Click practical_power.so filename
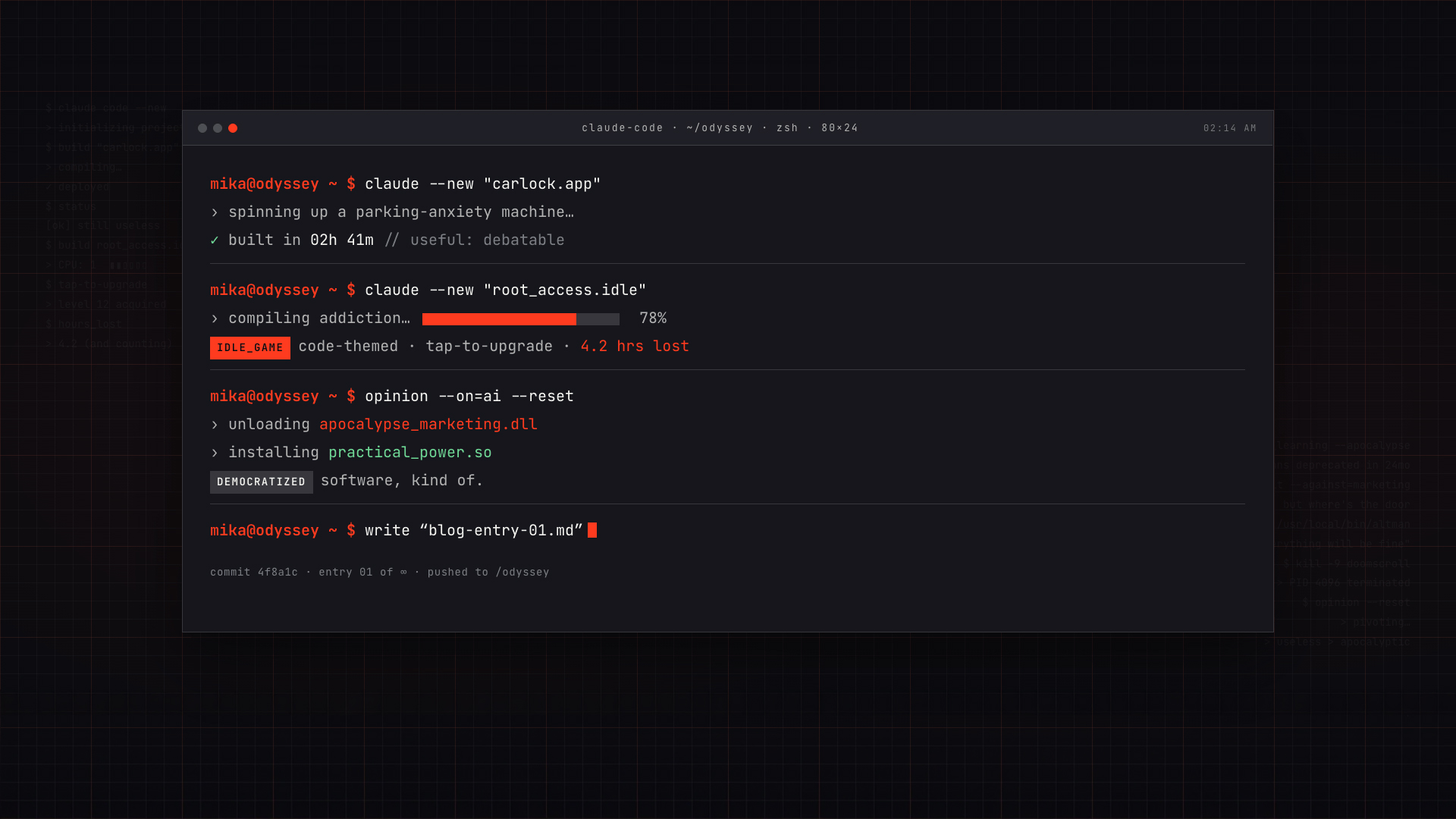Image resolution: width=1456 pixels, height=819 pixels. coord(410,453)
